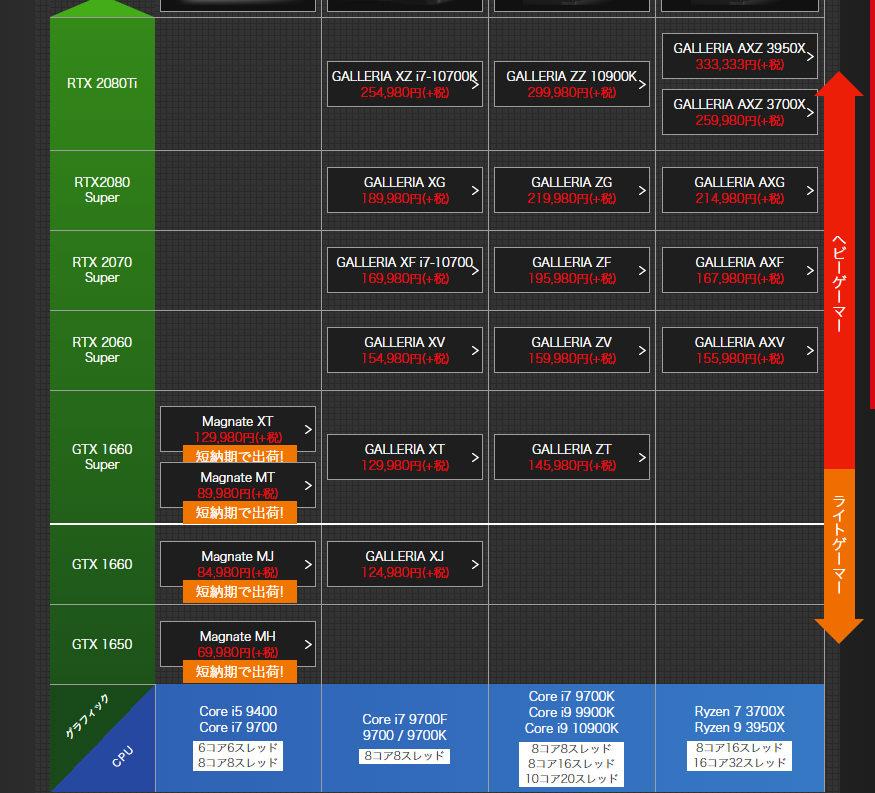
Task: Select the GALLERIA ZG product card
Action: pyautogui.click(x=571, y=190)
